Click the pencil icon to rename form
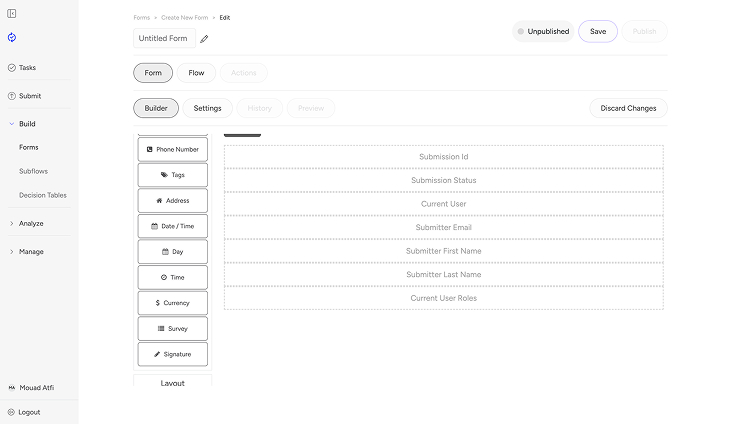754x424 pixels. (x=205, y=39)
